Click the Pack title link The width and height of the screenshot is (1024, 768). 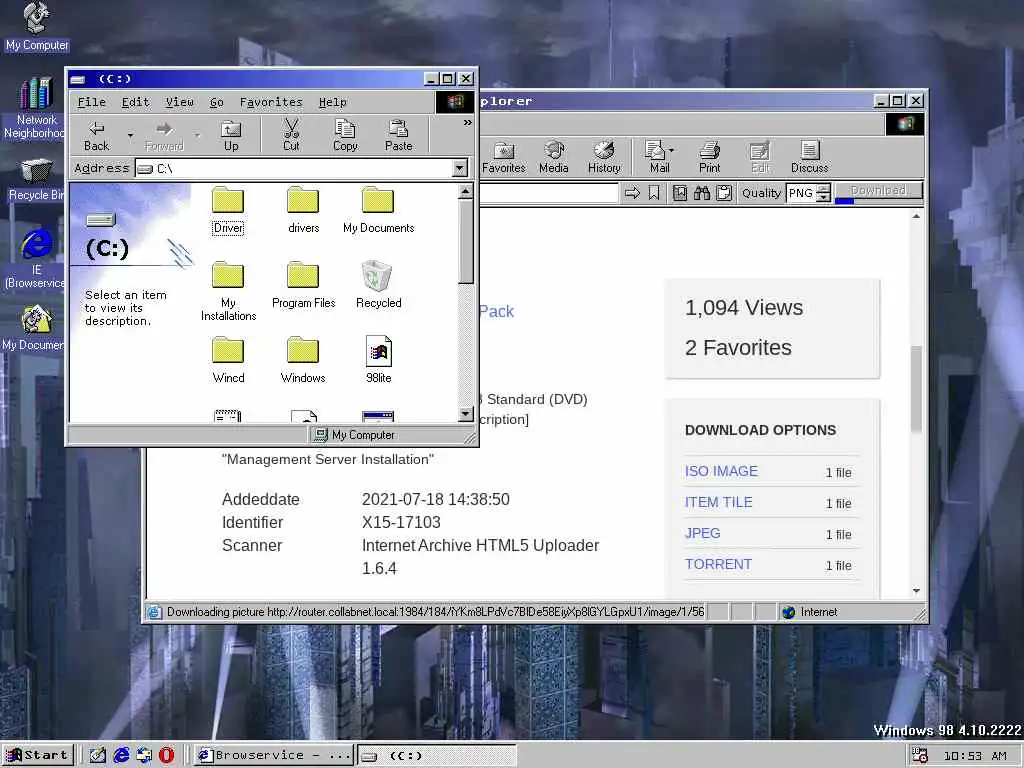click(x=496, y=312)
